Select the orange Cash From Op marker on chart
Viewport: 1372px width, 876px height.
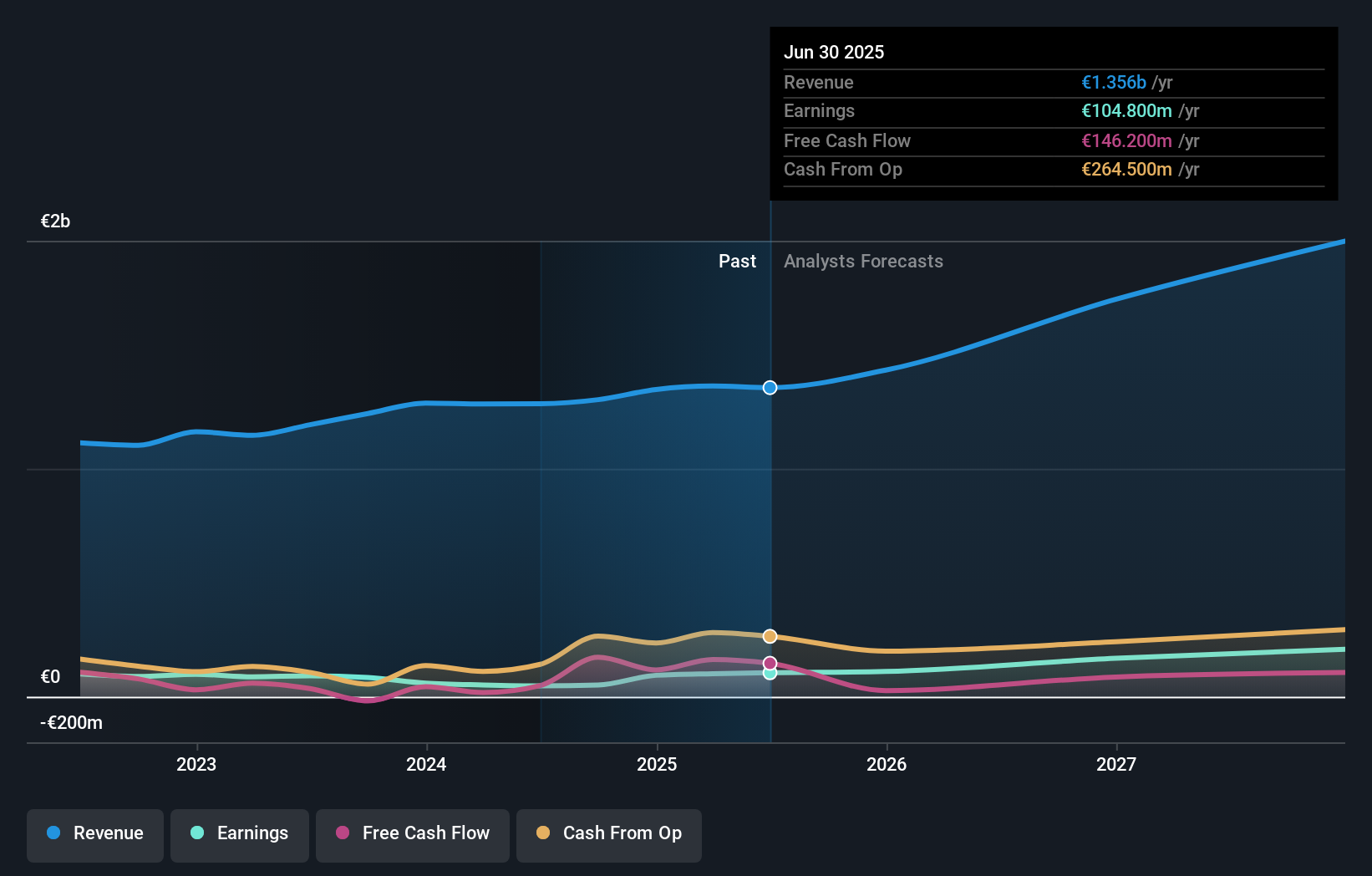pos(770,636)
